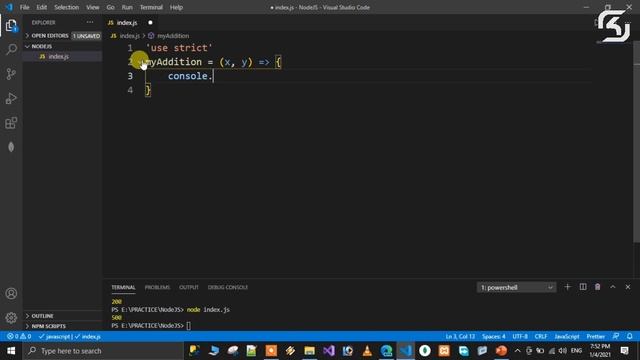Show errors and warnings count

coord(19,336)
